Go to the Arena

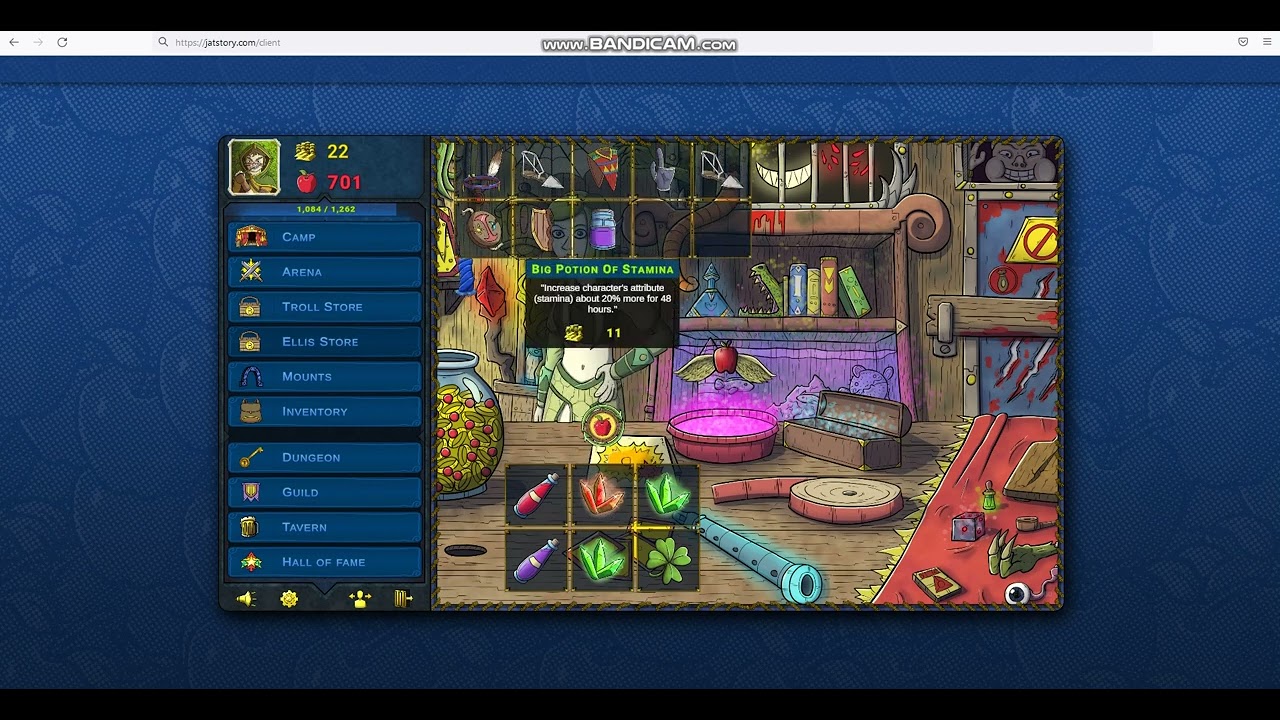(x=325, y=272)
